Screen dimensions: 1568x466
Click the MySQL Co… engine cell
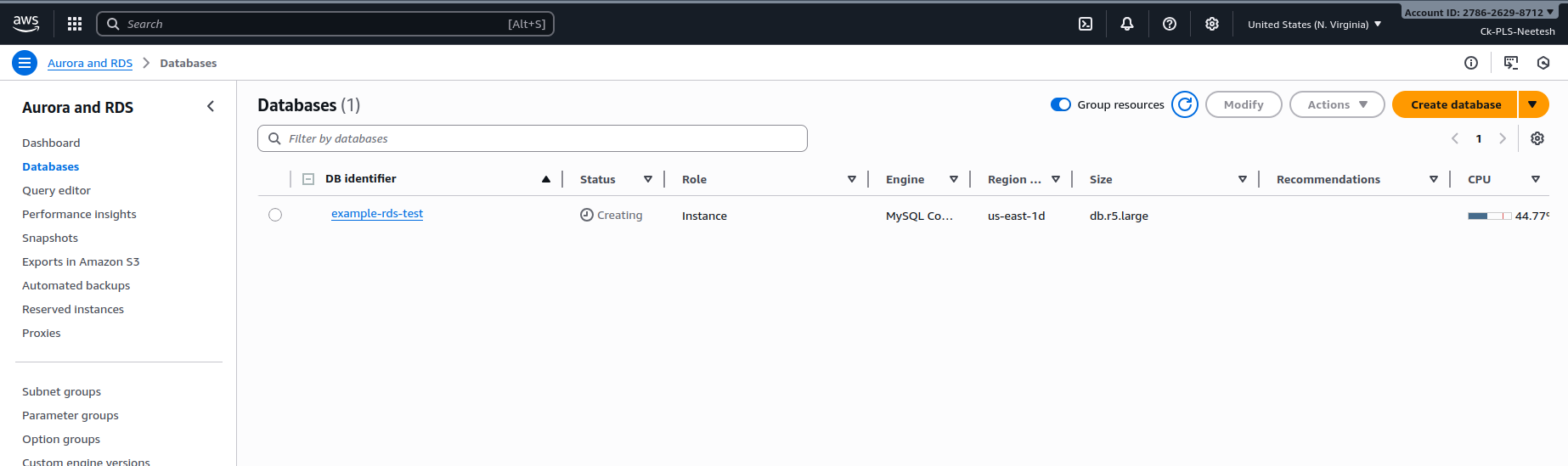coord(919,216)
